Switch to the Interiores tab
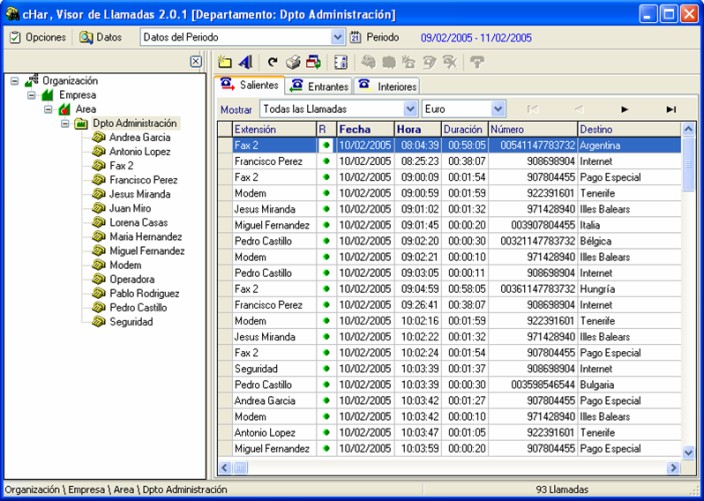 coord(387,86)
